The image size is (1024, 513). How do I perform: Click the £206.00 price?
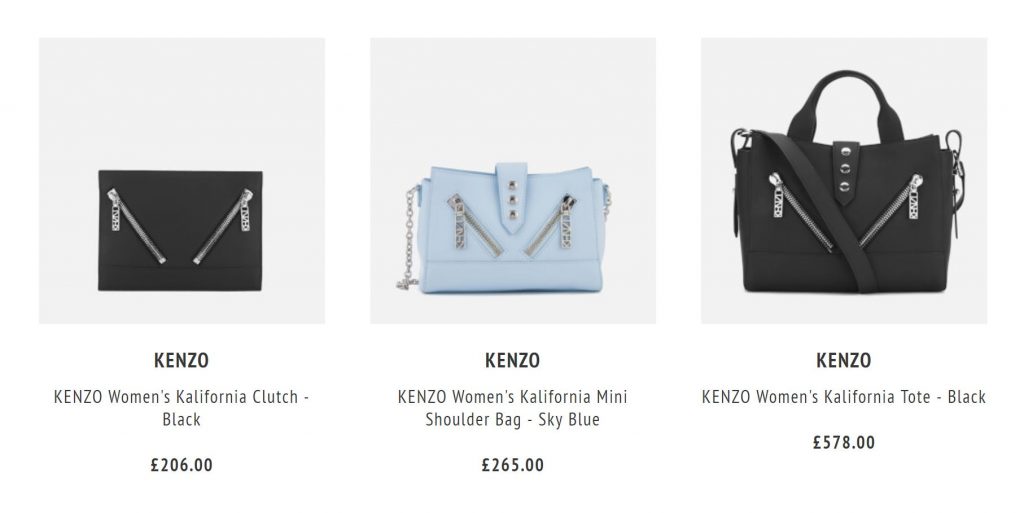pyautogui.click(x=182, y=465)
